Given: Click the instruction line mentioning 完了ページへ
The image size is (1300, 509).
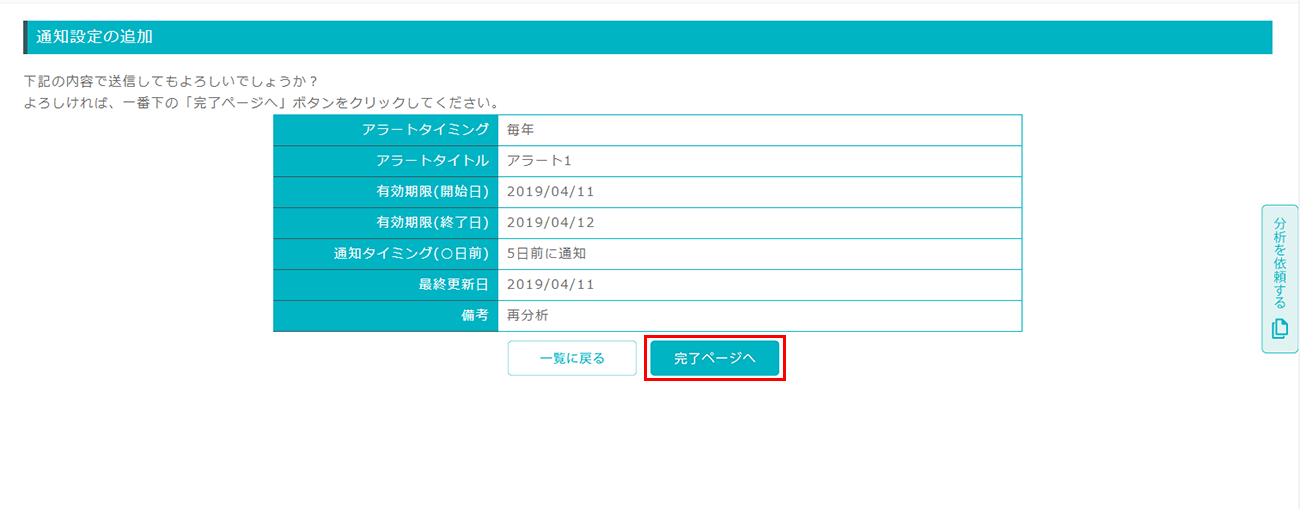Looking at the screenshot, I should click(x=262, y=103).
